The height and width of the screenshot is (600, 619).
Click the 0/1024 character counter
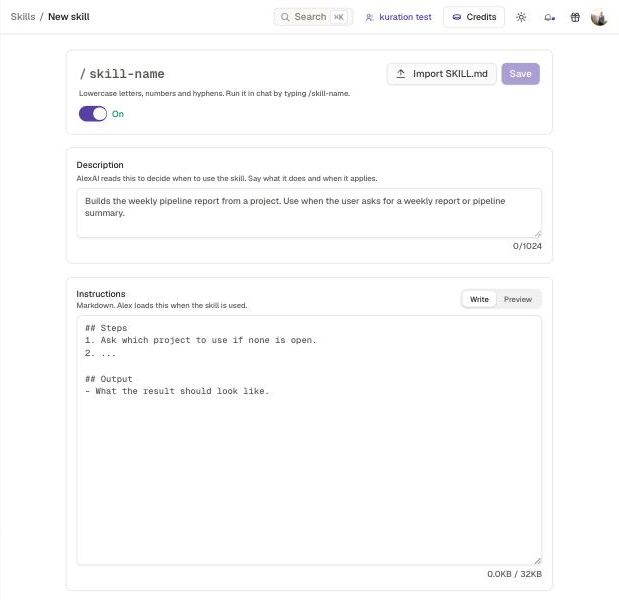click(x=527, y=246)
